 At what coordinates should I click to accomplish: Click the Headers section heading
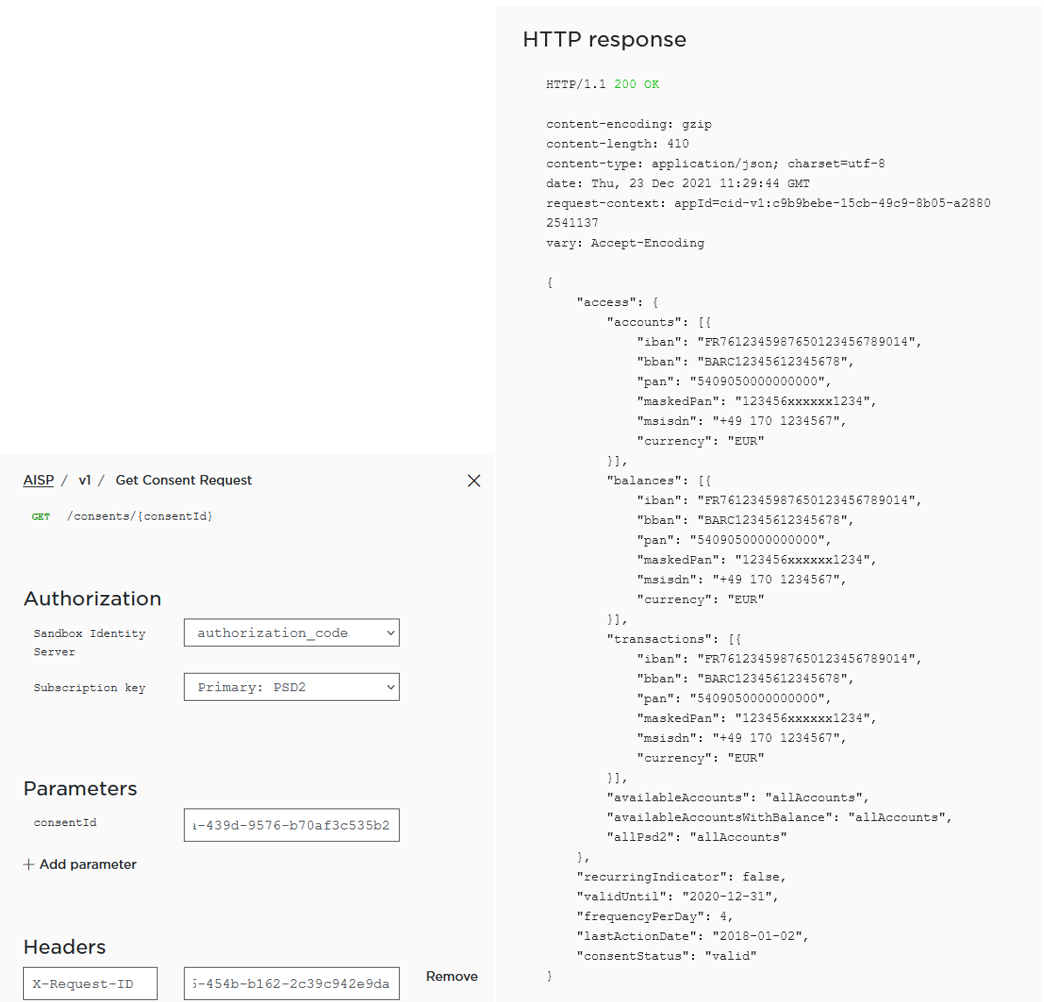point(64,947)
